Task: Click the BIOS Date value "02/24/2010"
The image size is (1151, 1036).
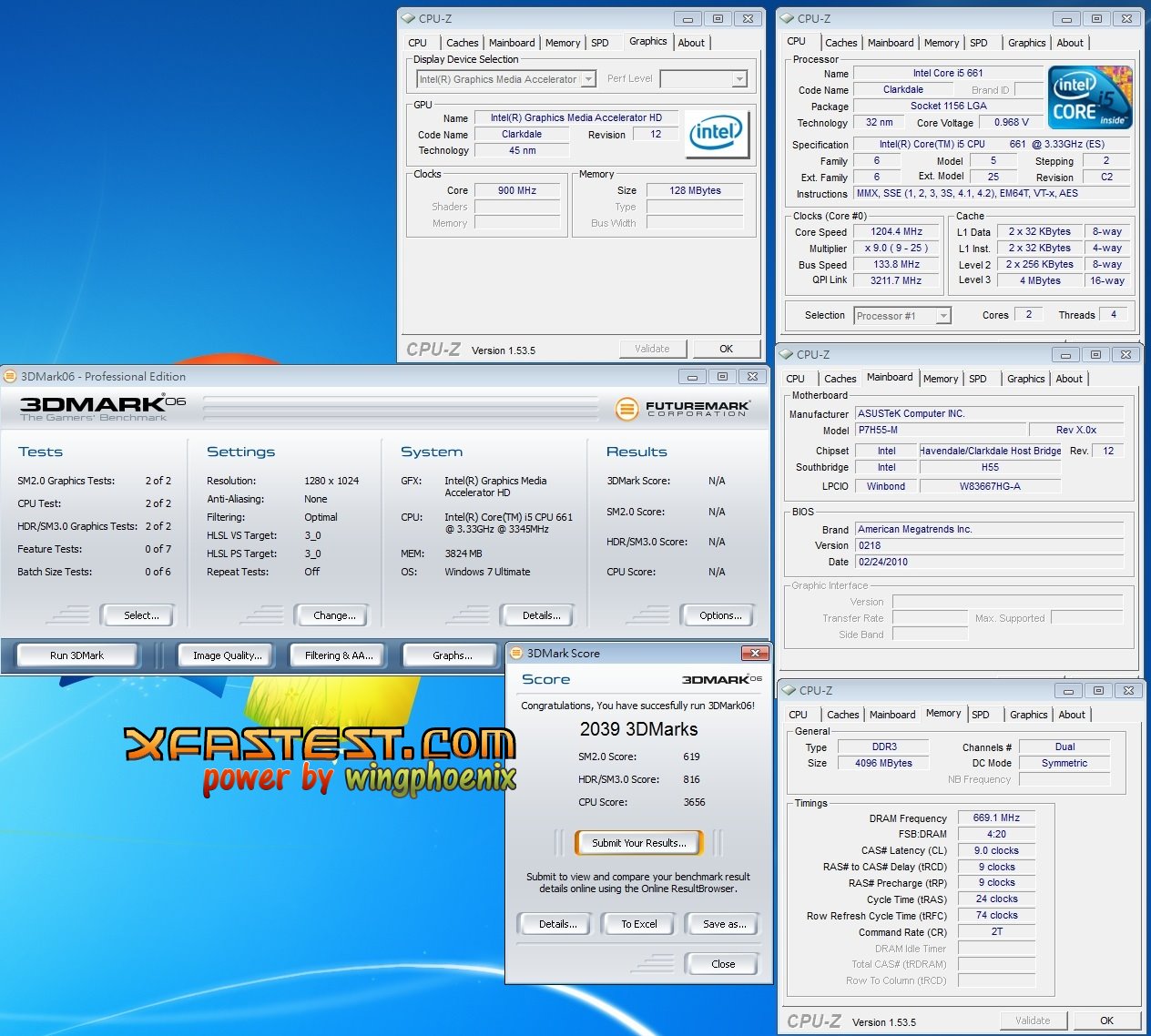Action: [988, 562]
